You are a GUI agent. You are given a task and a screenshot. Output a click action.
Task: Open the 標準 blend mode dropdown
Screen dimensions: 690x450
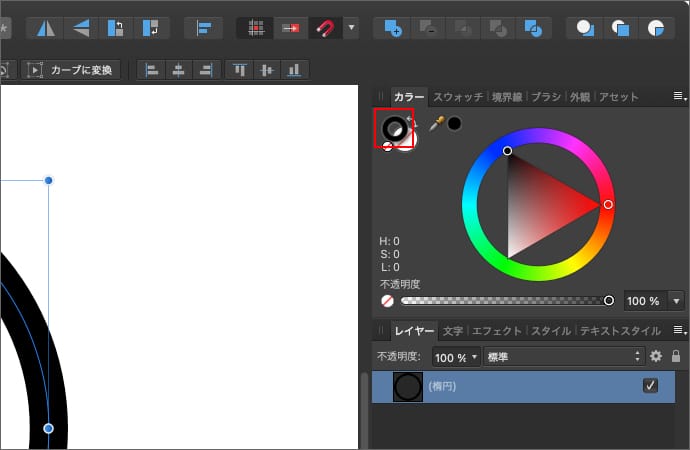[x=563, y=356]
